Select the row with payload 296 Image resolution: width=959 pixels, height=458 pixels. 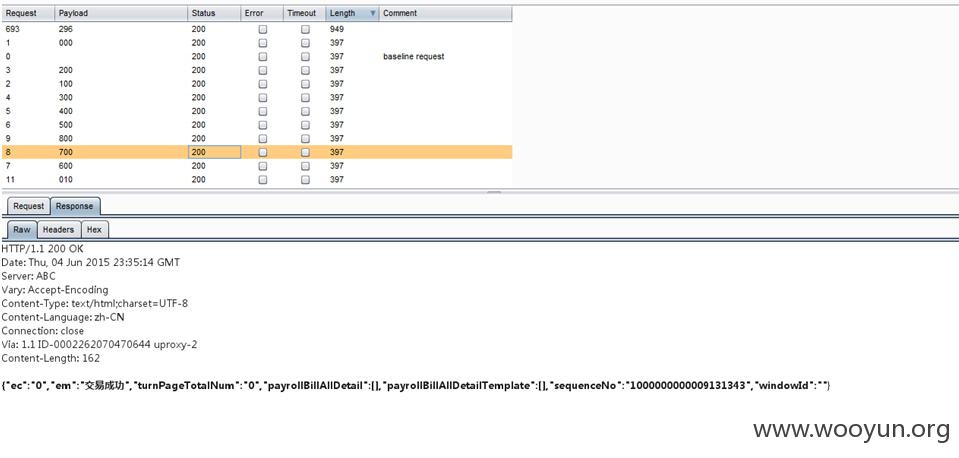[x=256, y=29]
